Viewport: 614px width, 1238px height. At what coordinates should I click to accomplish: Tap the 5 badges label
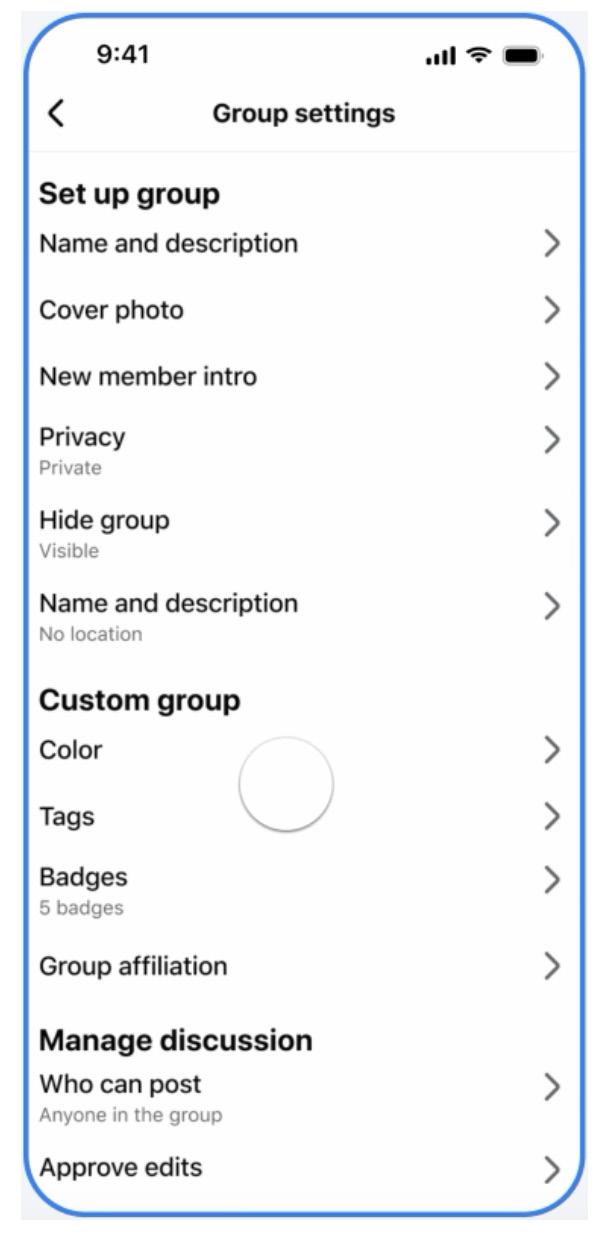81,909
